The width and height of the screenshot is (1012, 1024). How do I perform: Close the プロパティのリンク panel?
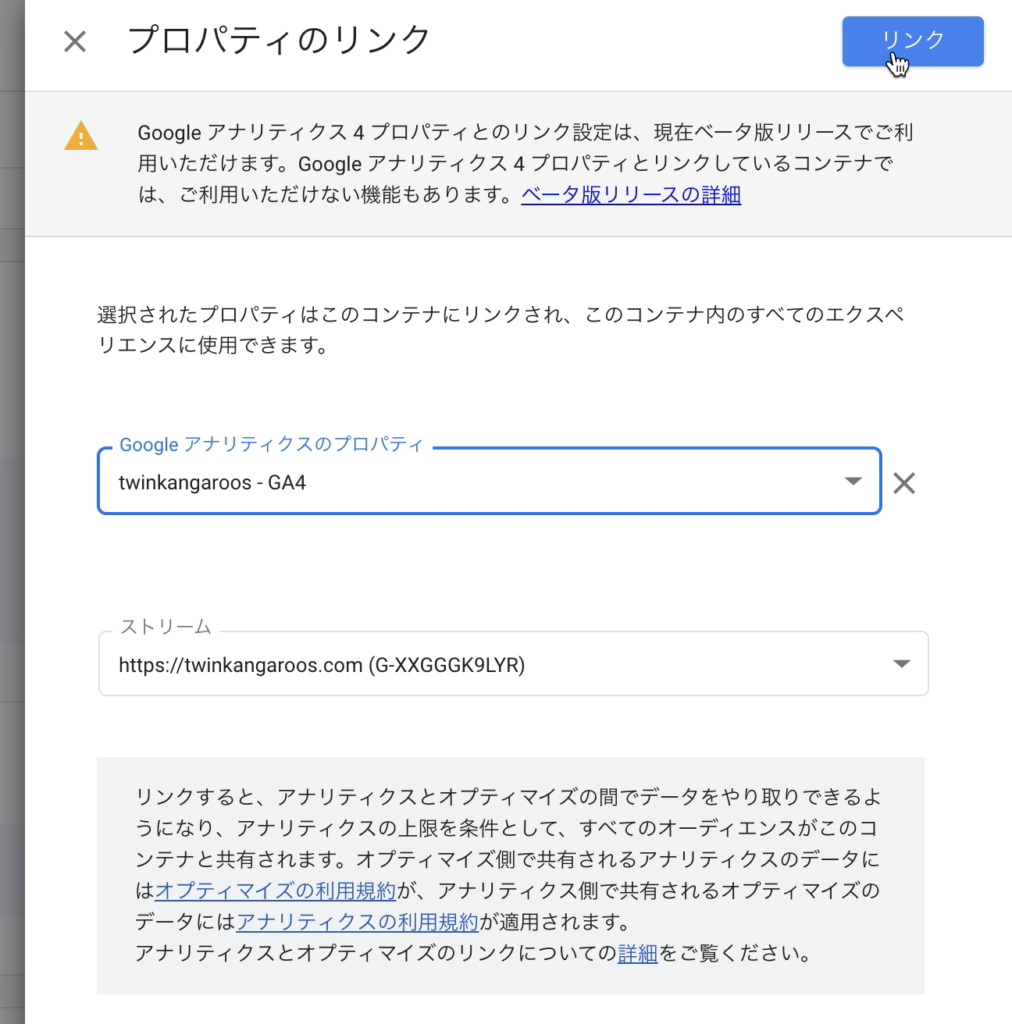pyautogui.click(x=75, y=42)
